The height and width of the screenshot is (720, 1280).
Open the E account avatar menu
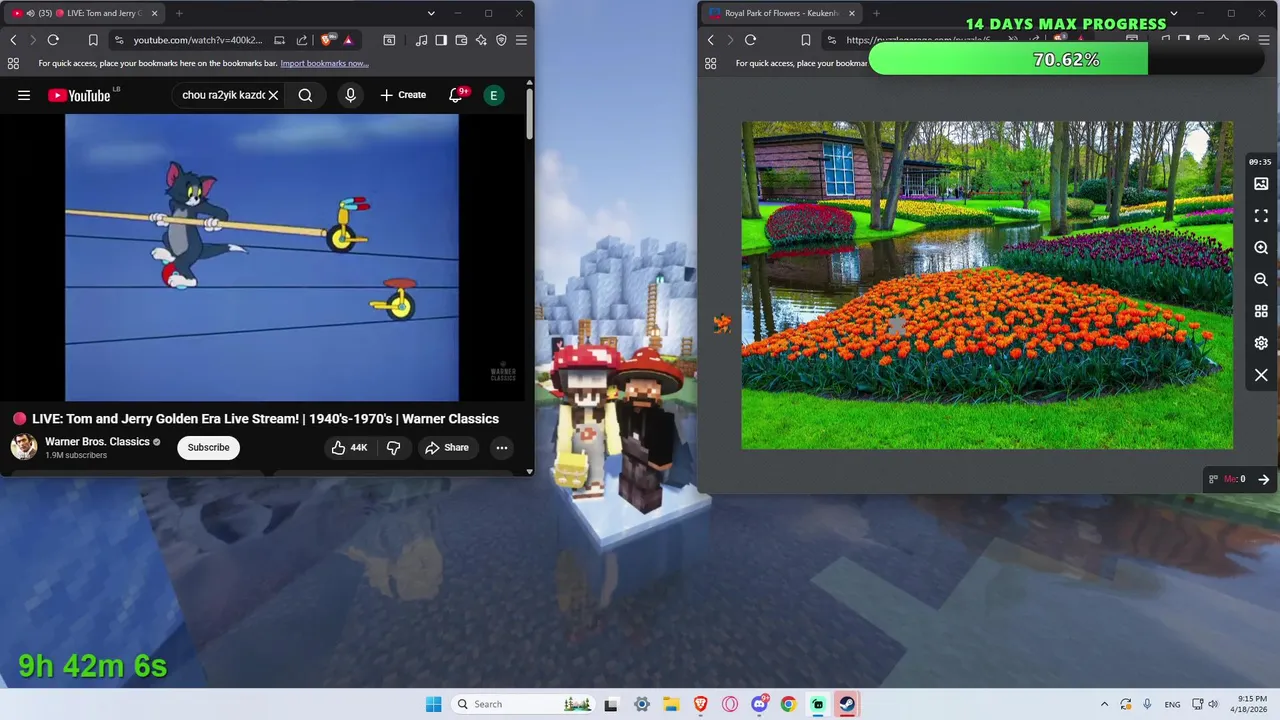click(493, 95)
